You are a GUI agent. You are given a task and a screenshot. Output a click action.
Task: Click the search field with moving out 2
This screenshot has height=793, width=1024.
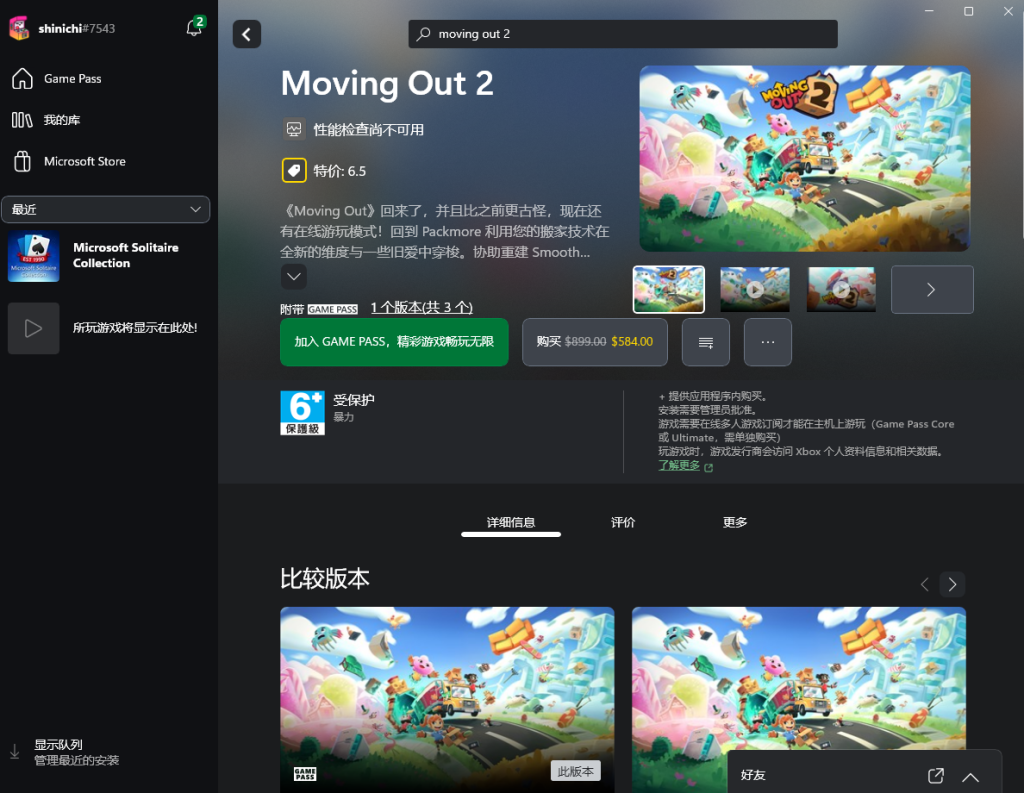point(623,34)
